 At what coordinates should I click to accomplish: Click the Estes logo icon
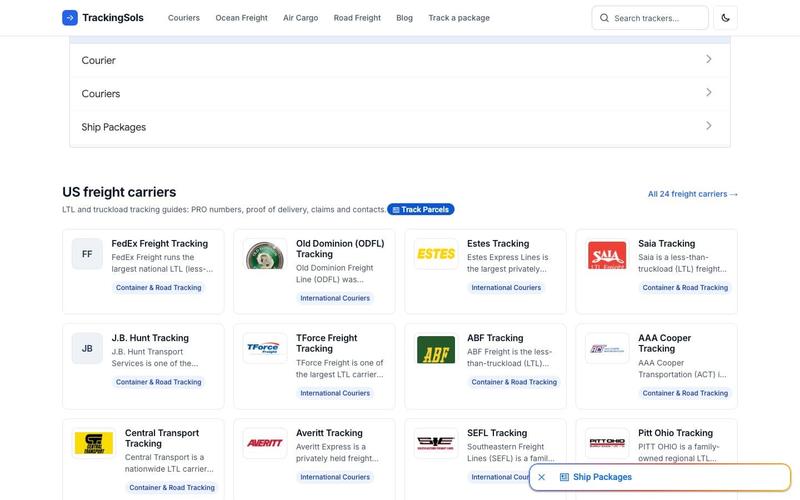pos(436,254)
